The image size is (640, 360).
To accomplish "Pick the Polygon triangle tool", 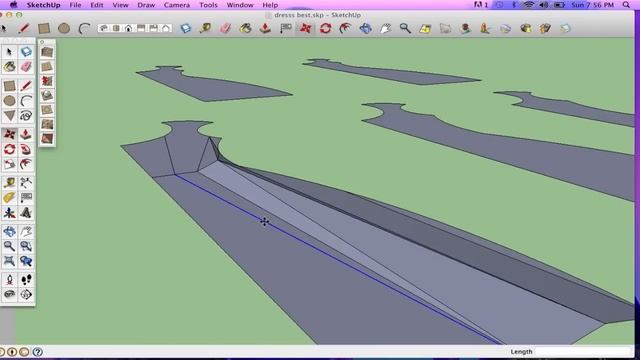I will coord(9,116).
